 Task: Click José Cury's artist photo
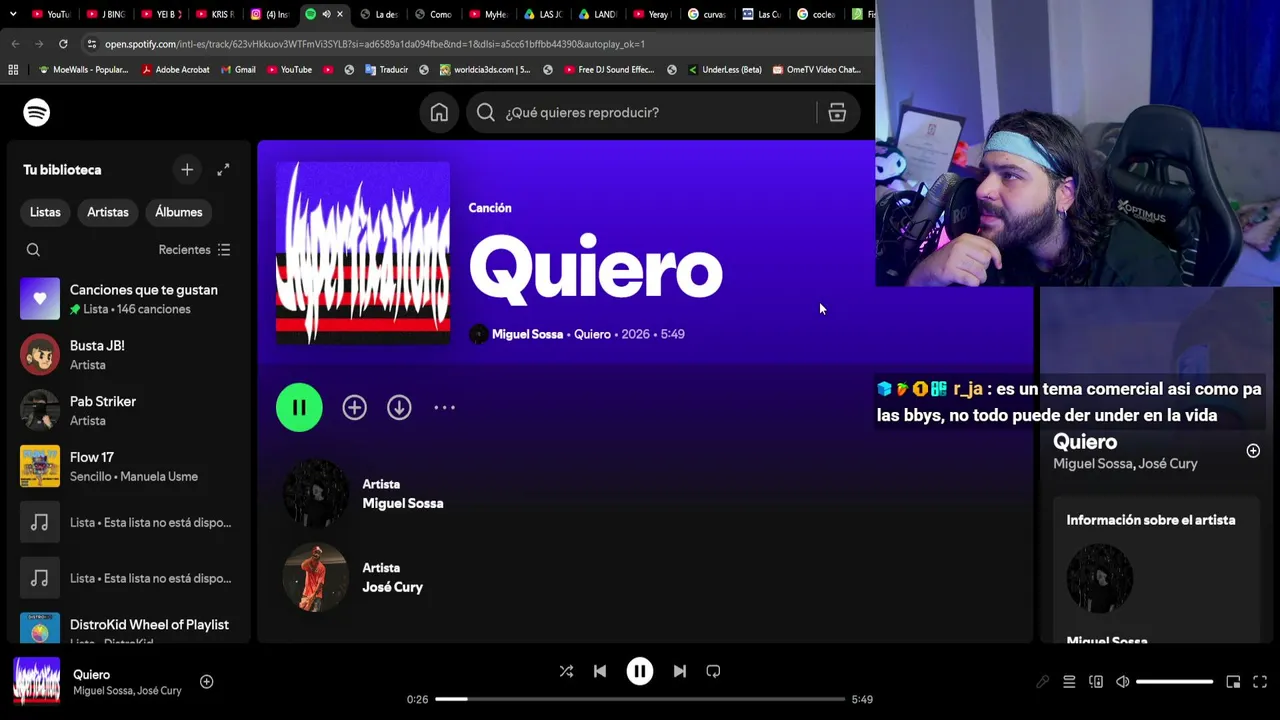[316, 578]
